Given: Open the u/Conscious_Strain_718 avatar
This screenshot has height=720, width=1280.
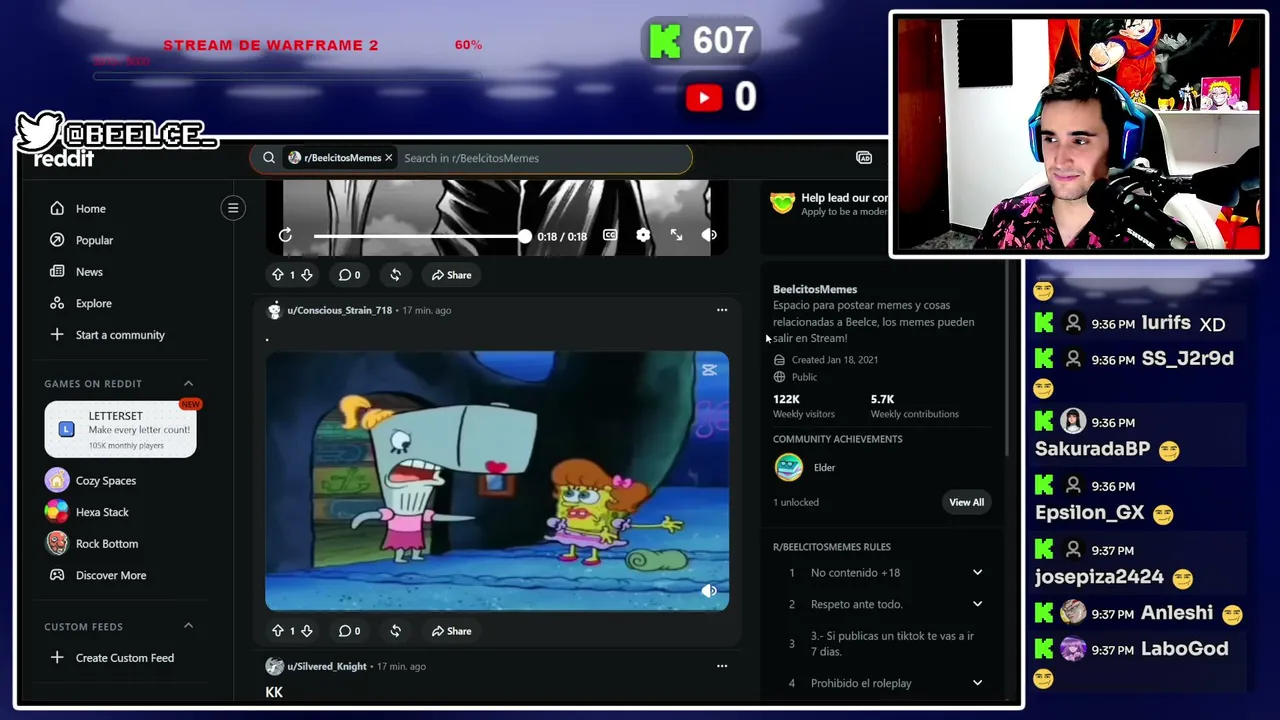Looking at the screenshot, I should (x=274, y=310).
